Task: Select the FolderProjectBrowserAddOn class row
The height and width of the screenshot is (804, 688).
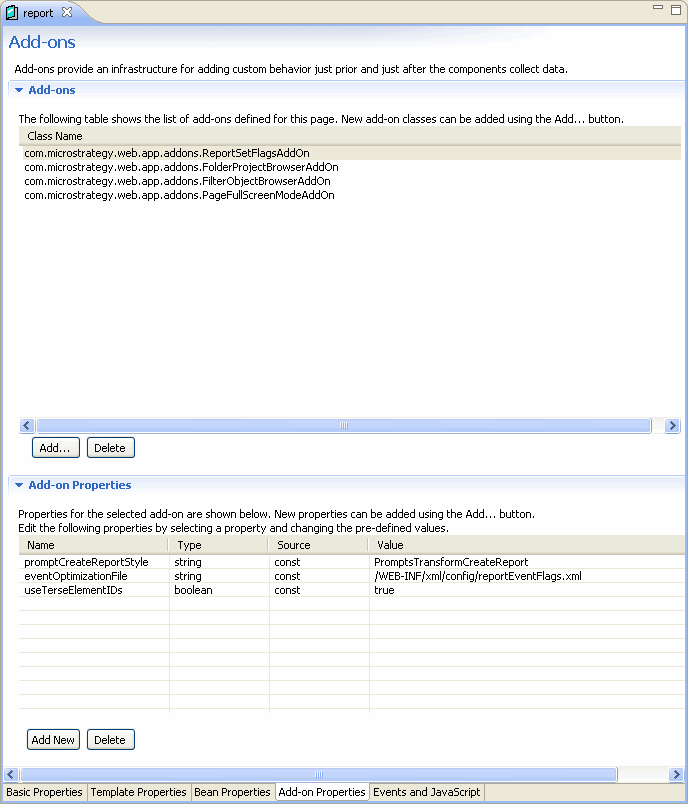Action: coord(352,167)
